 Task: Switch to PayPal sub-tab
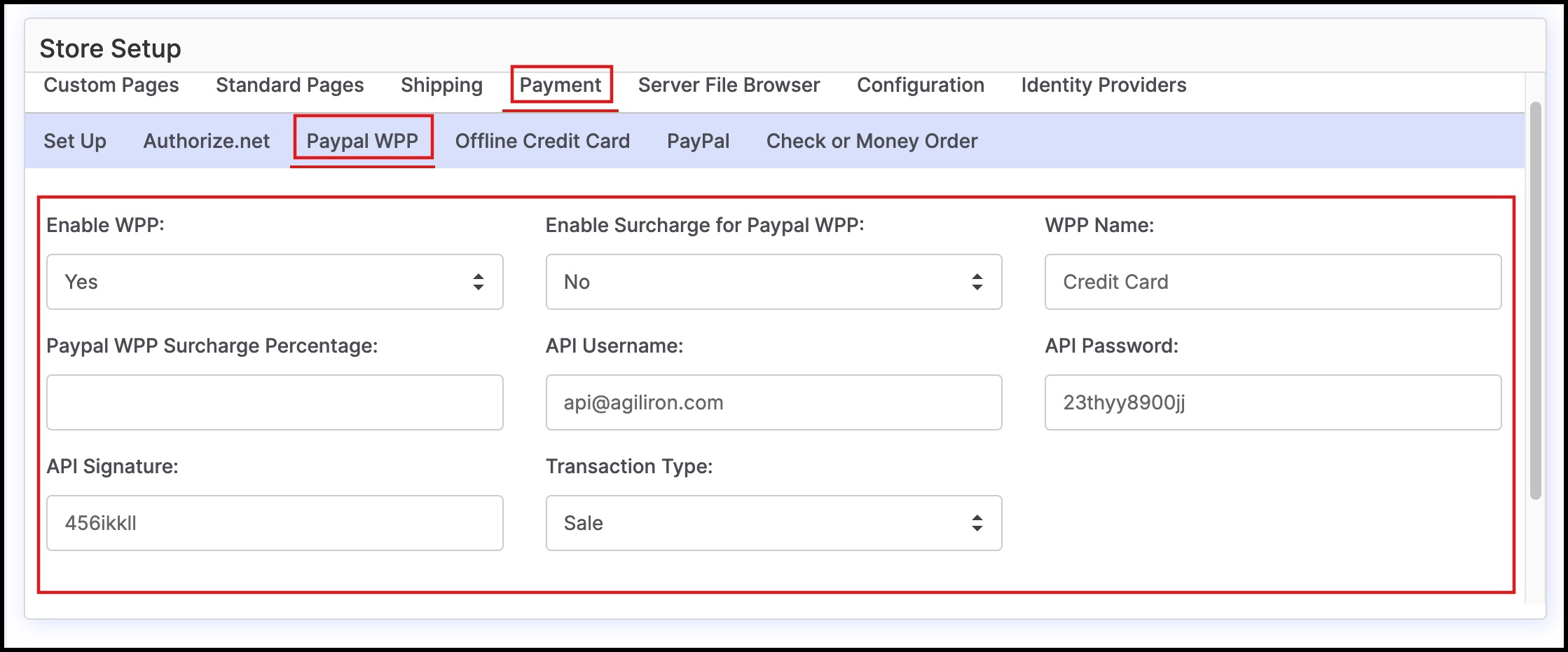coord(698,141)
